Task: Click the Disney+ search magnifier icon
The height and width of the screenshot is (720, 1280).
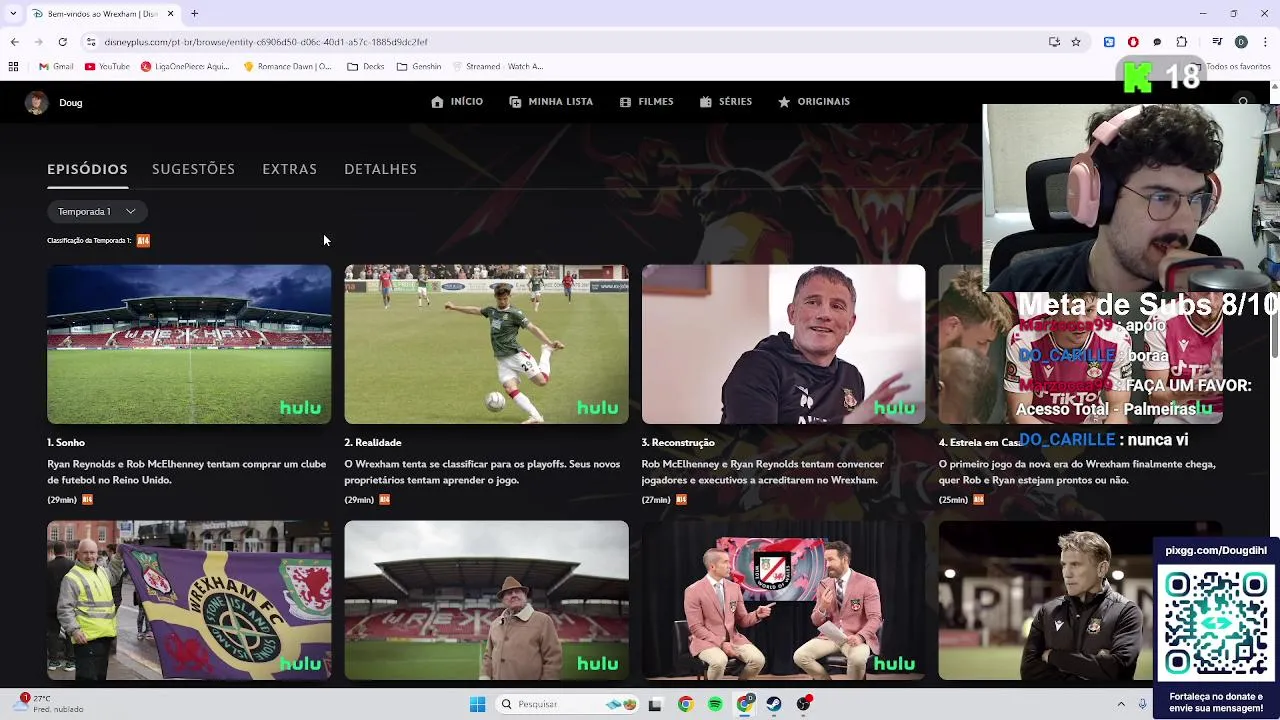Action: 1243,102
